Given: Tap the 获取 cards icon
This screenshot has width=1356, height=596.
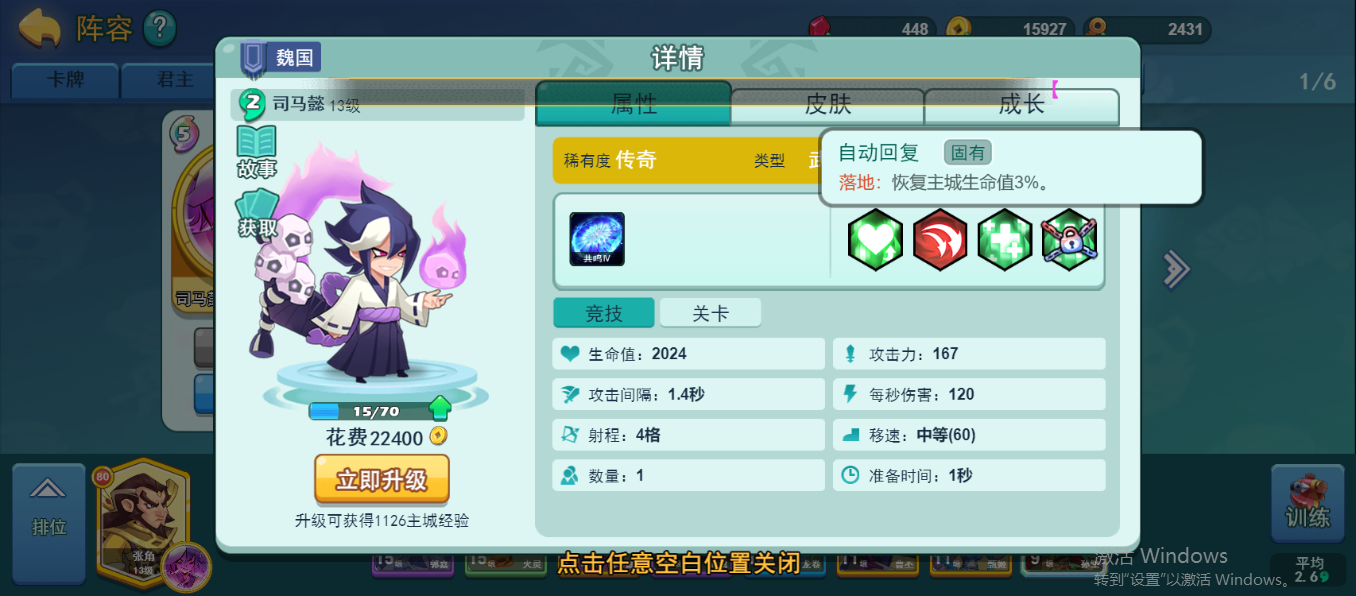Looking at the screenshot, I should point(257,213).
